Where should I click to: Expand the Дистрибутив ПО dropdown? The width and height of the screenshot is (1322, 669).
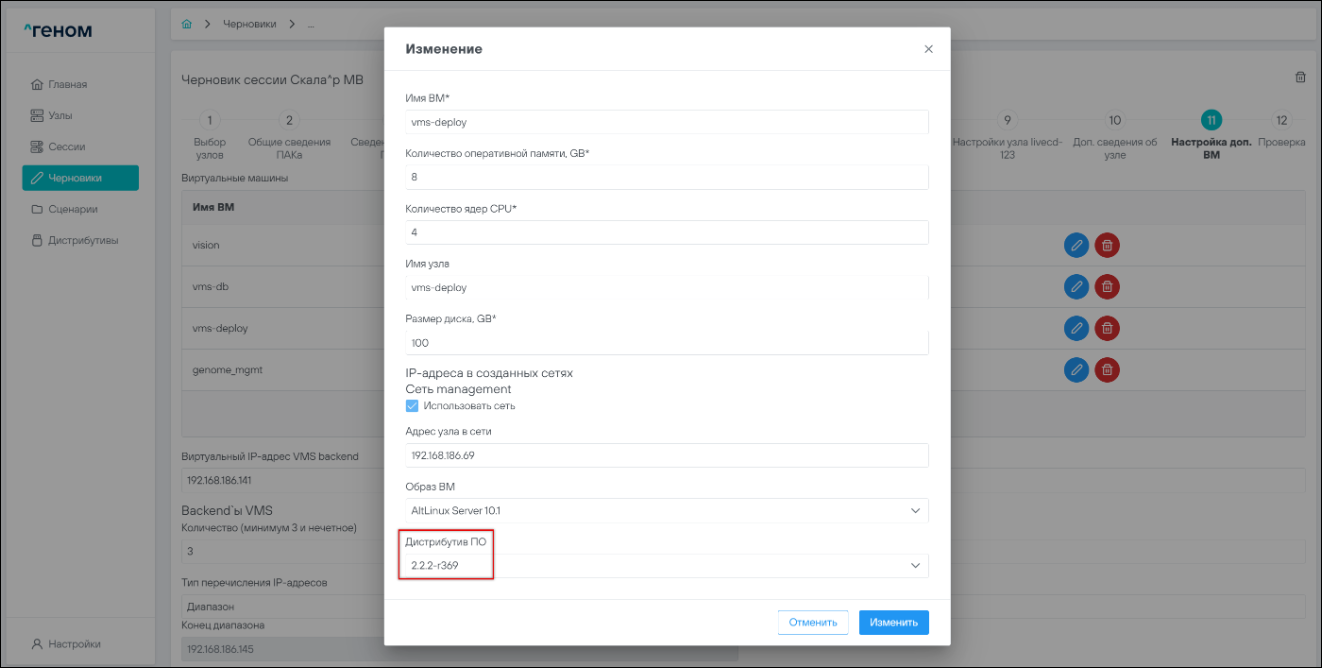click(x=666, y=566)
